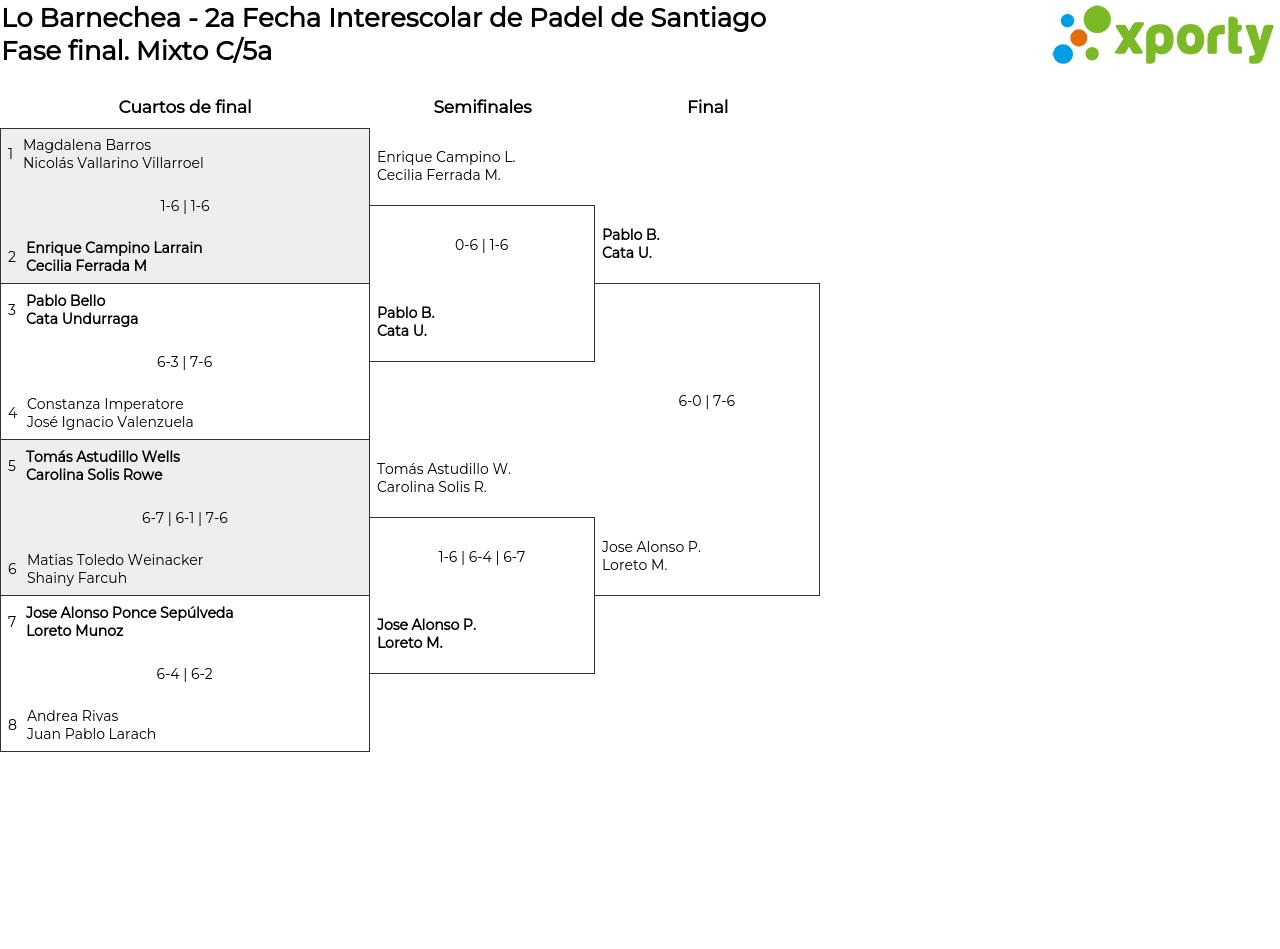Open Jose Alonso Ponce Sepúlveda quarterfinal pair
Image resolution: width=1280 pixels, height=949 pixels.
click(x=130, y=622)
